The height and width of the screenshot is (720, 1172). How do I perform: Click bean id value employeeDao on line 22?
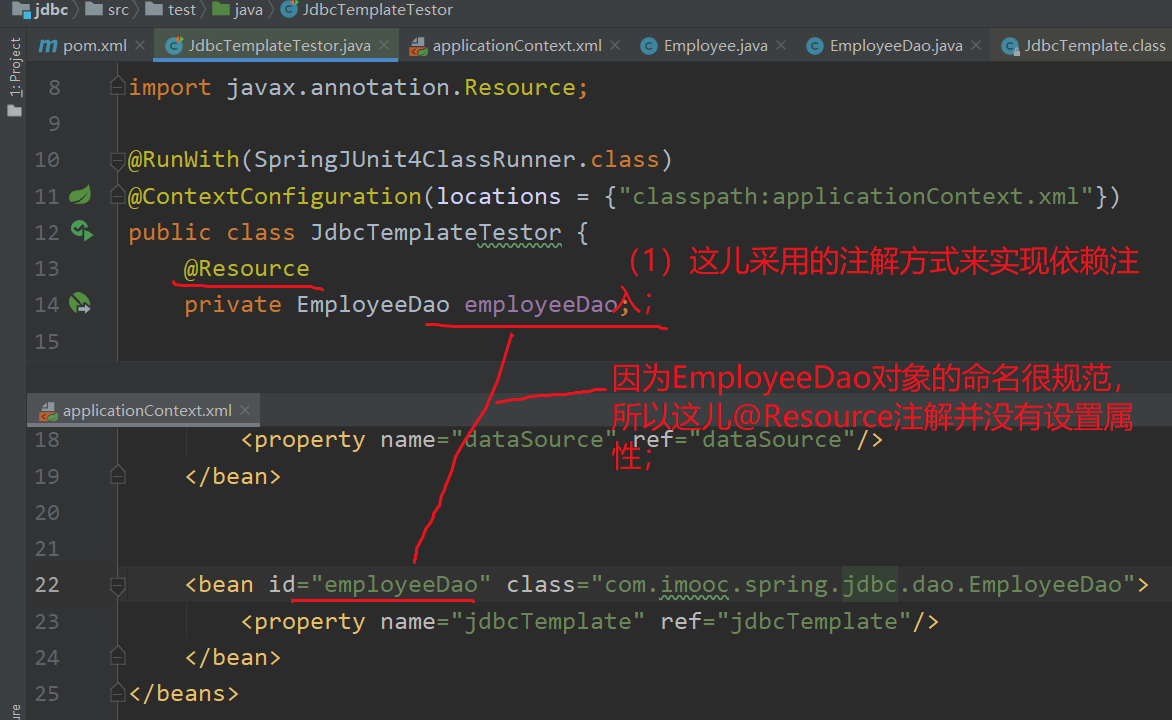[401, 585]
